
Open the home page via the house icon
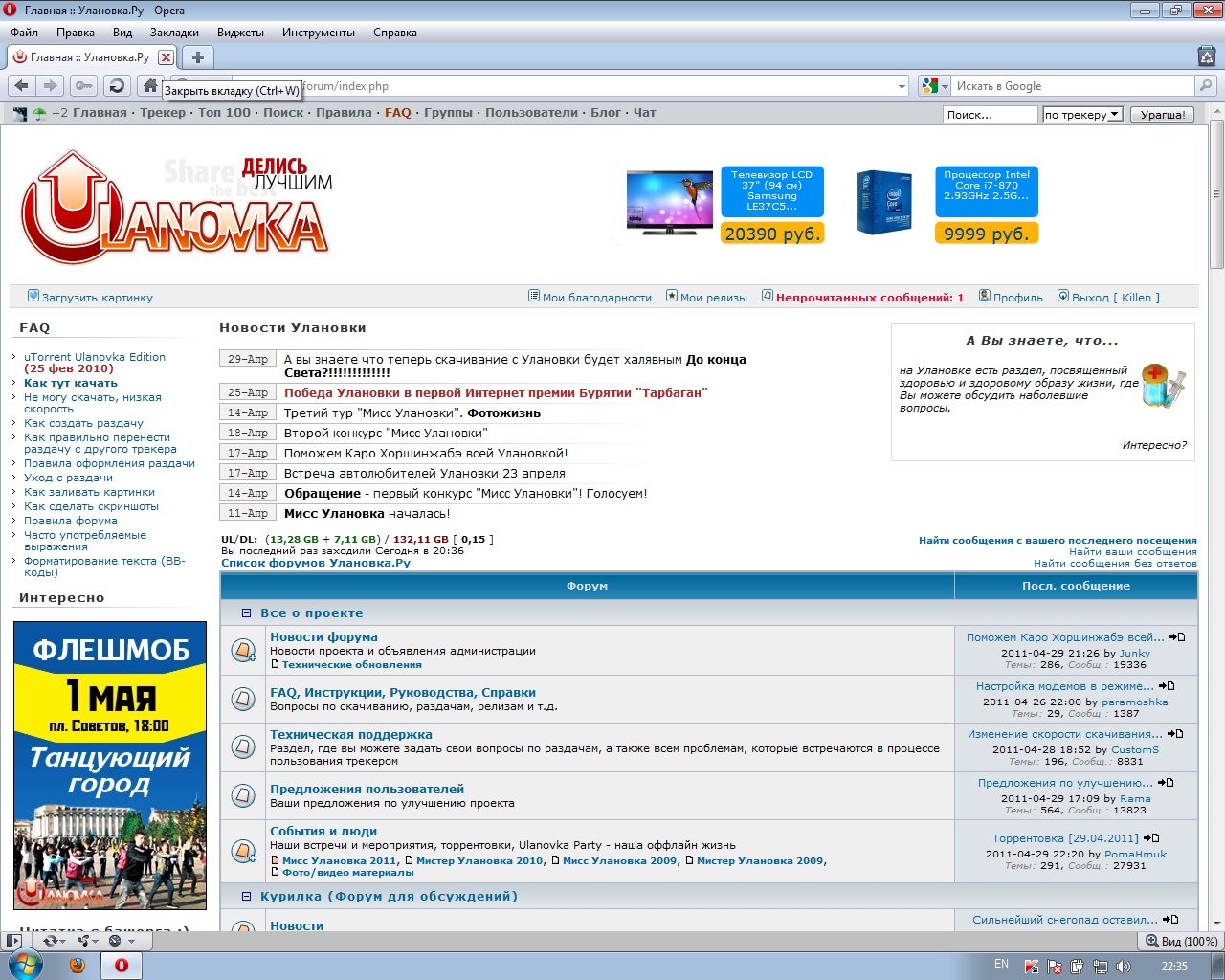tap(149, 85)
